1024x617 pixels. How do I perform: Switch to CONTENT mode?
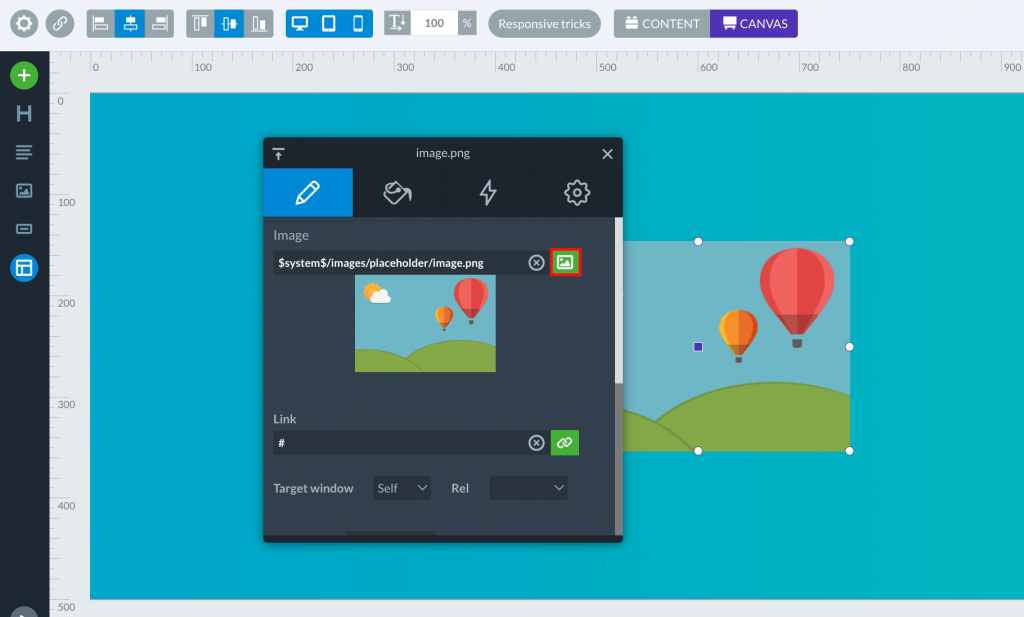click(x=662, y=24)
